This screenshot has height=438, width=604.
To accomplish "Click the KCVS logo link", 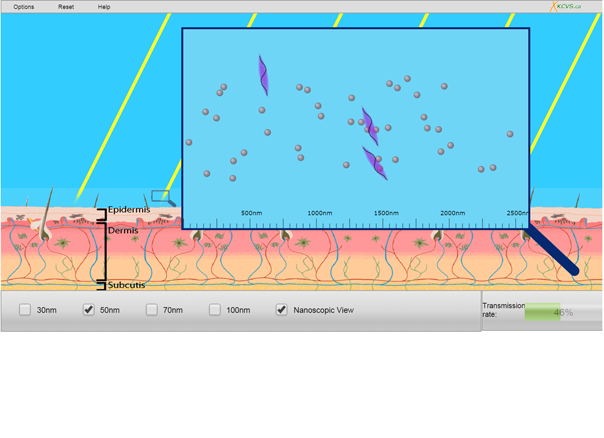I will 566,7.
